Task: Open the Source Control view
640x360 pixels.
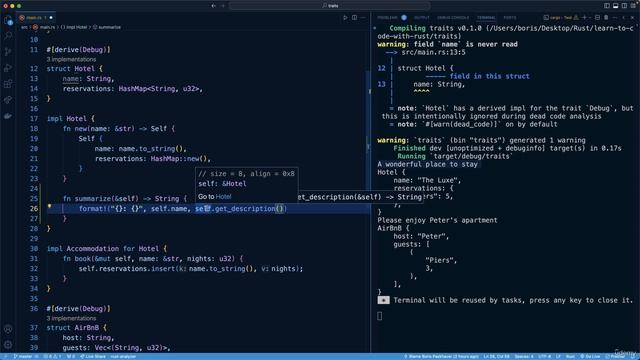Action: 8,52
